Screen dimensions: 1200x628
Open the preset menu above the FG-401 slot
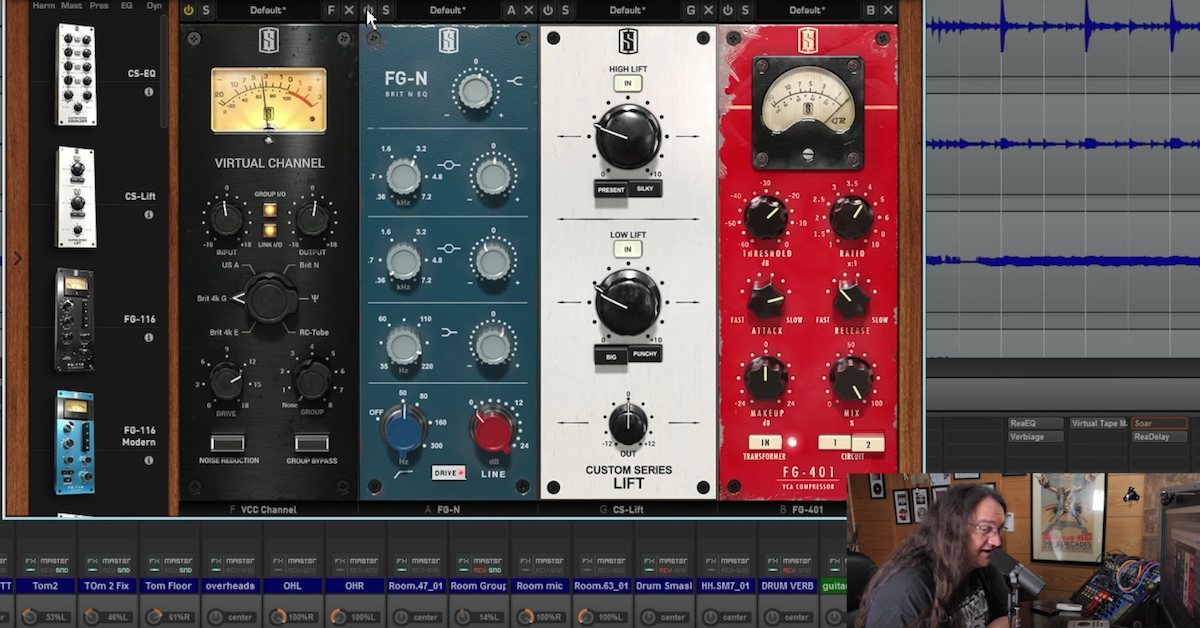[806, 10]
